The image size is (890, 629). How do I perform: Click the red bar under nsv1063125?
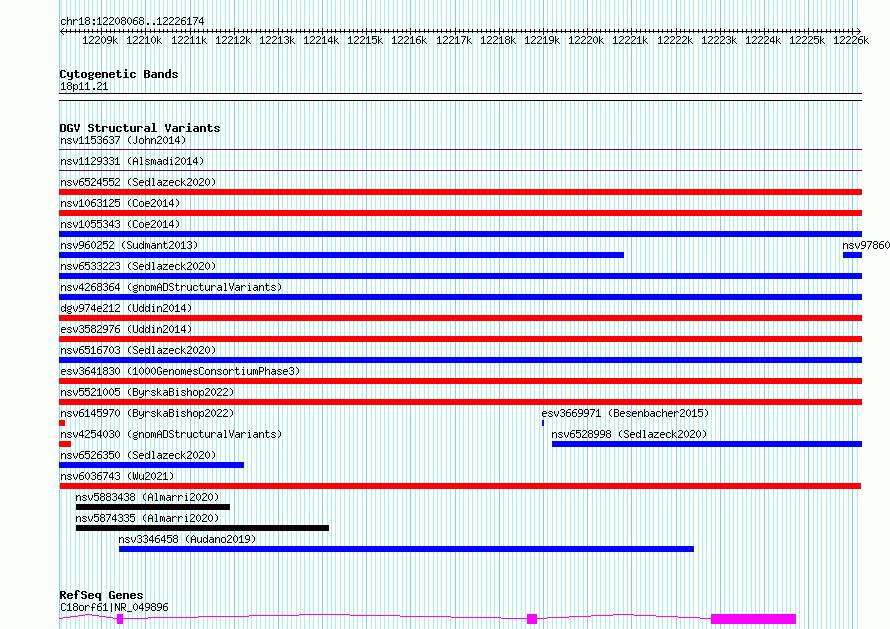tap(460, 213)
